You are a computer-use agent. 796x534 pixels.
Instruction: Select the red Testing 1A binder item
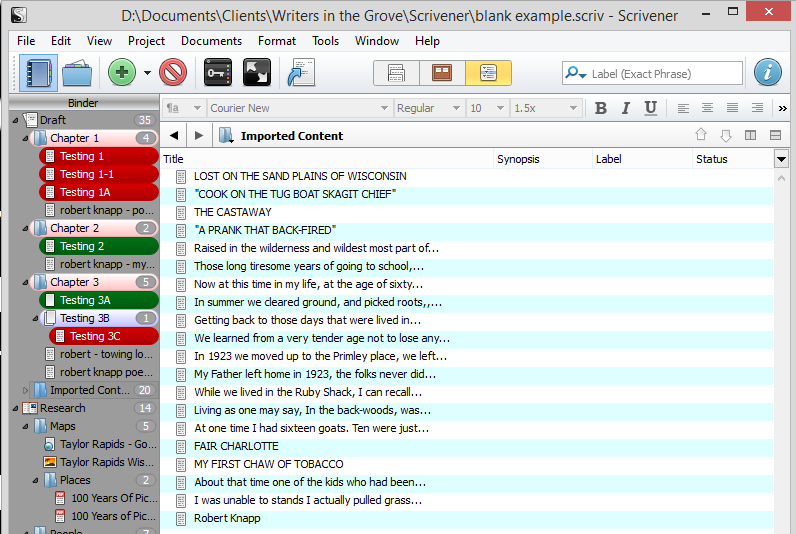point(84,192)
